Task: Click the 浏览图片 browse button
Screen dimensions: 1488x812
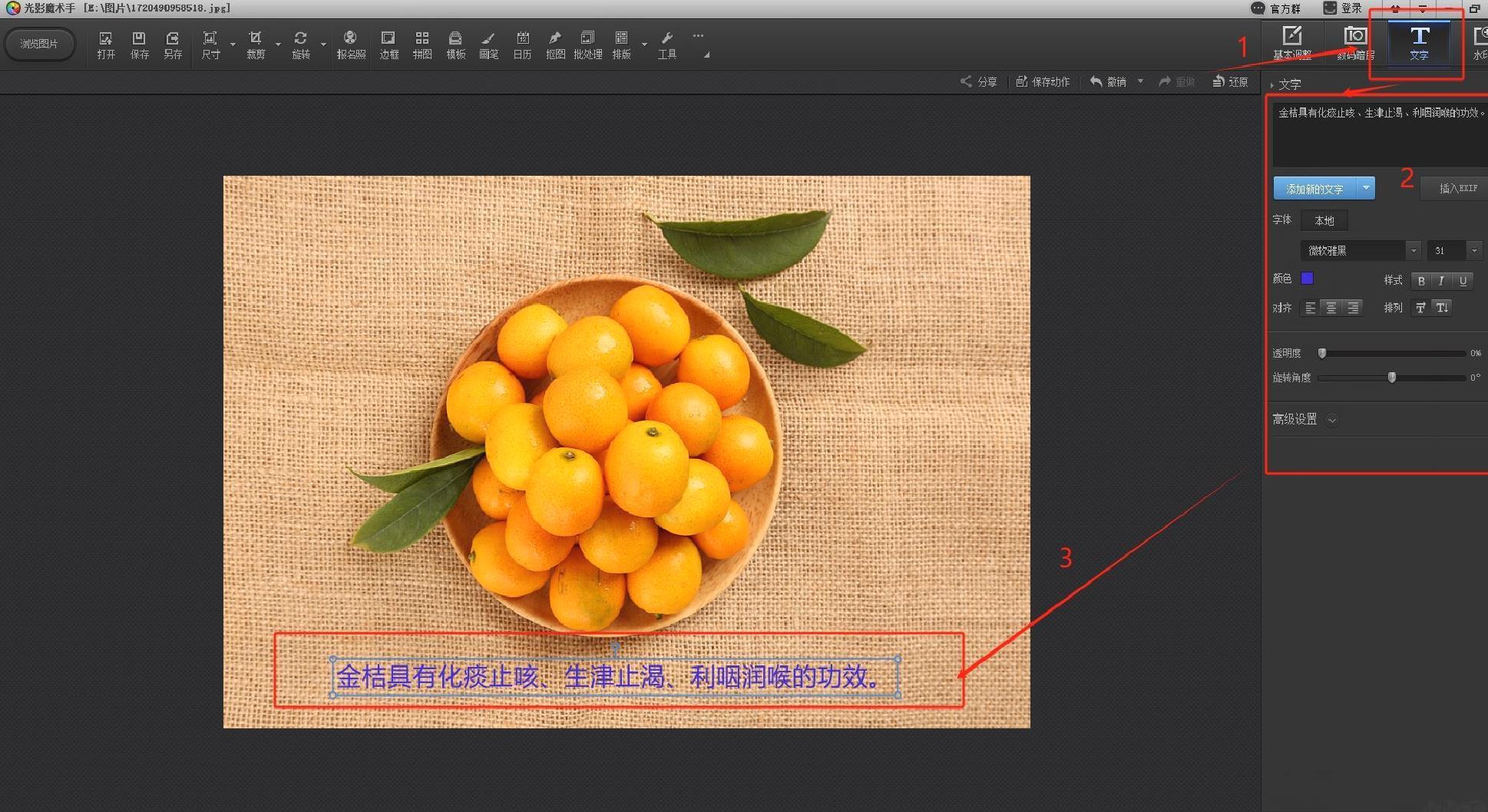Action: point(39,44)
